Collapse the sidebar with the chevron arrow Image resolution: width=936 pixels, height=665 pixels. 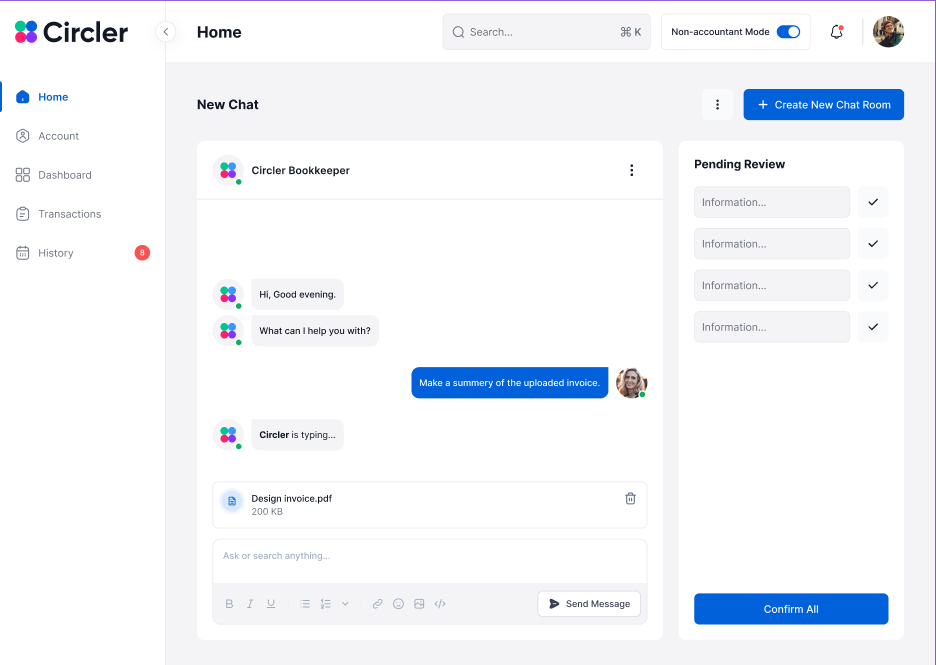click(x=165, y=31)
